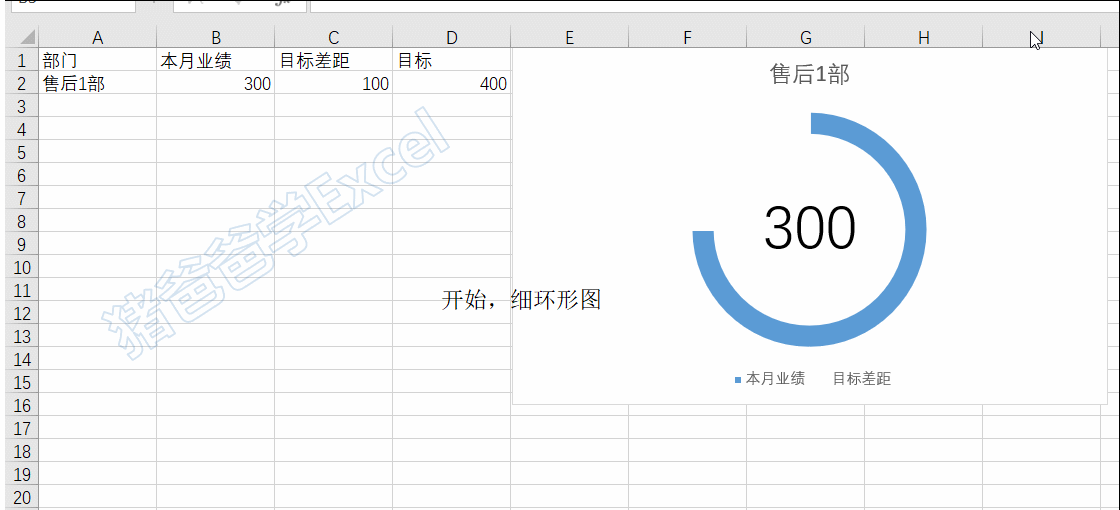Select column E header

pos(569,38)
